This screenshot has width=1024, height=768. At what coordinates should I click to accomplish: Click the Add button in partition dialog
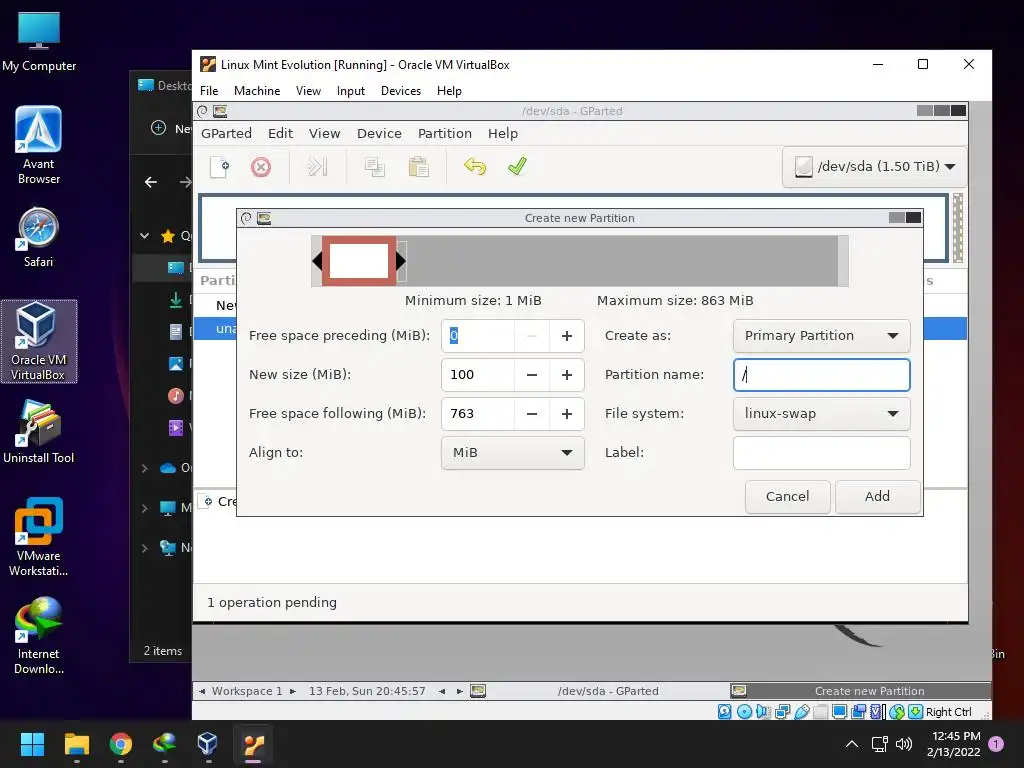pyautogui.click(x=877, y=496)
